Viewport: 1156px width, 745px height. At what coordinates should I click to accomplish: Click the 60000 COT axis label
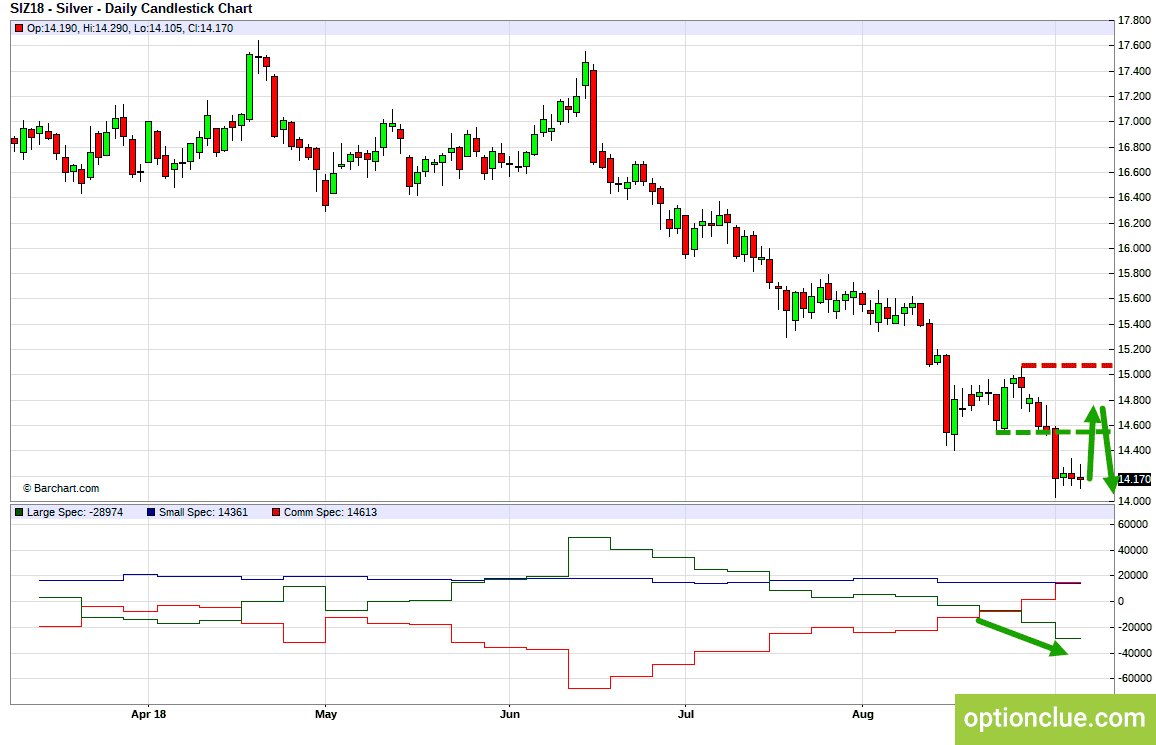point(1133,525)
